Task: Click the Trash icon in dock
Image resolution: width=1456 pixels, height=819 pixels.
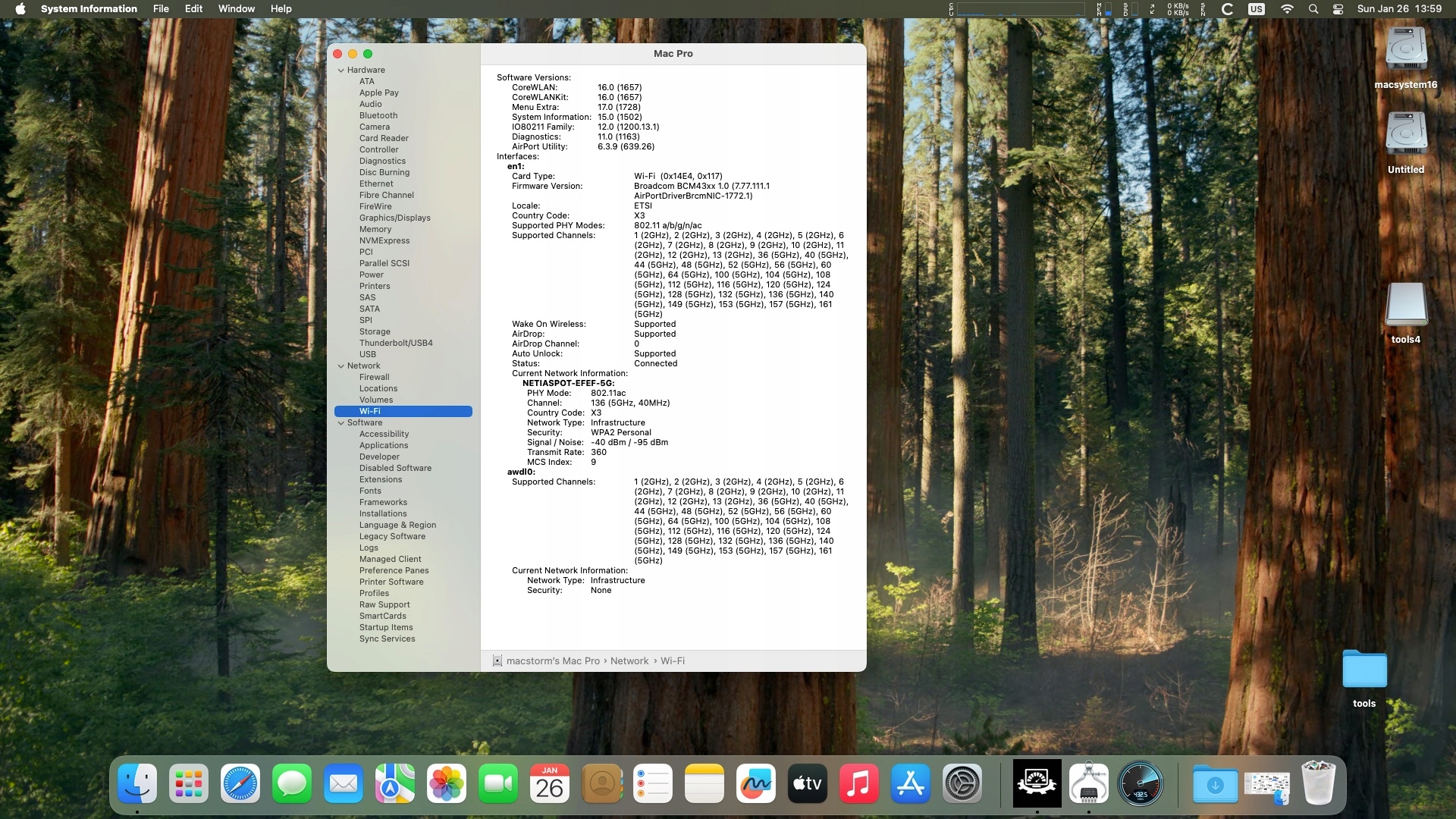Action: 1318,783
